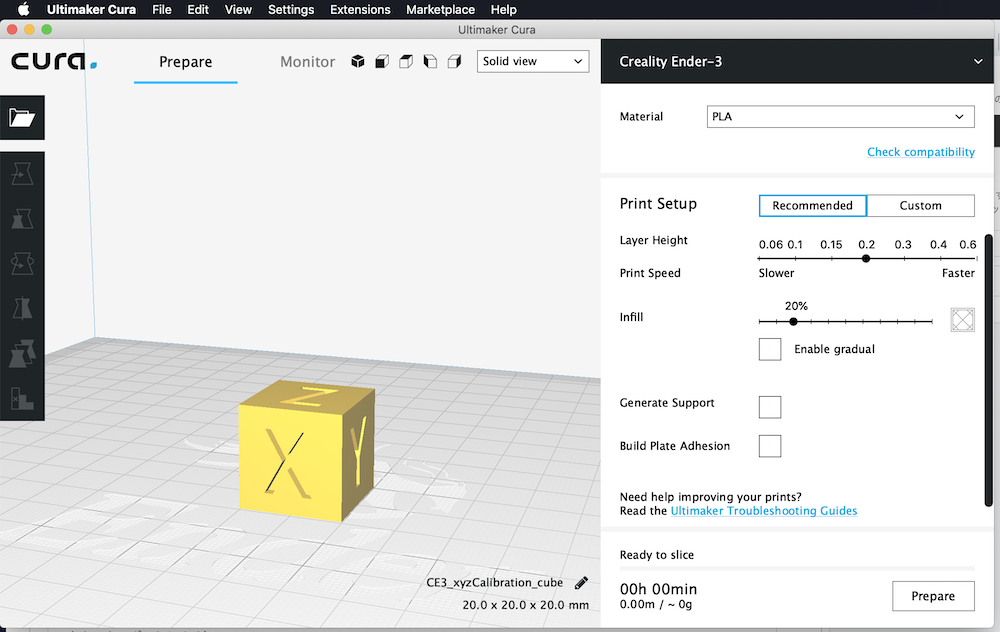
Task: Open the File menu
Action: (x=161, y=10)
